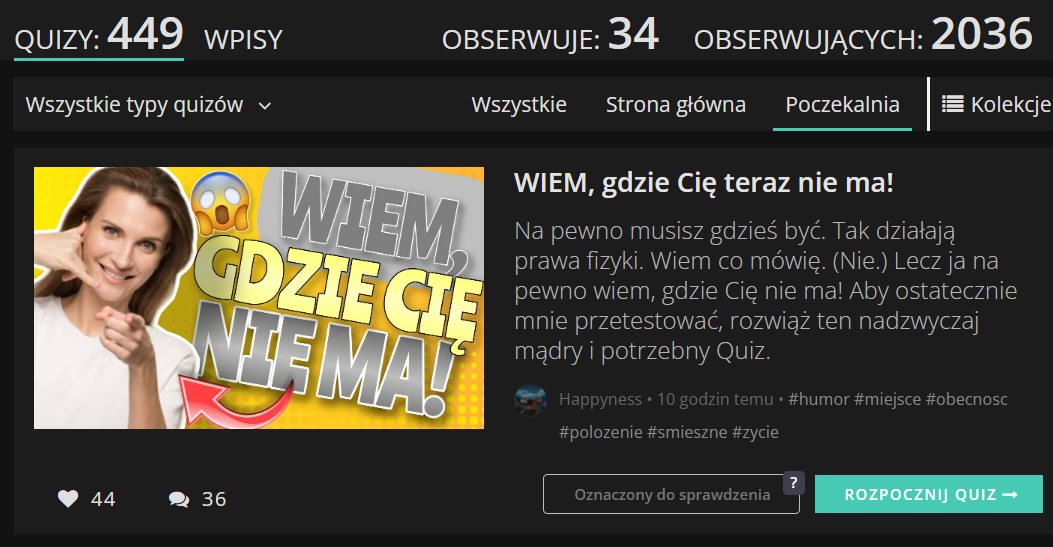Click the Happyness author name
This screenshot has height=547, width=1053.
coord(600,399)
